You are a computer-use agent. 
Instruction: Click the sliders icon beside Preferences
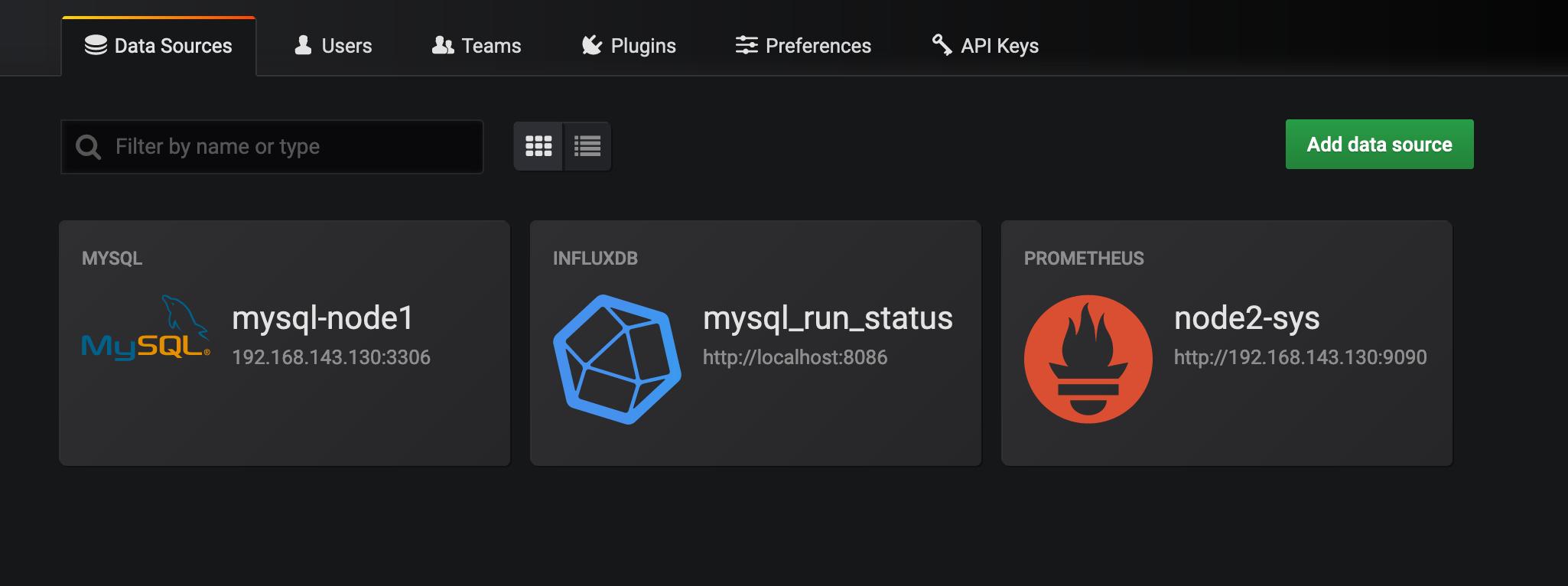point(747,46)
